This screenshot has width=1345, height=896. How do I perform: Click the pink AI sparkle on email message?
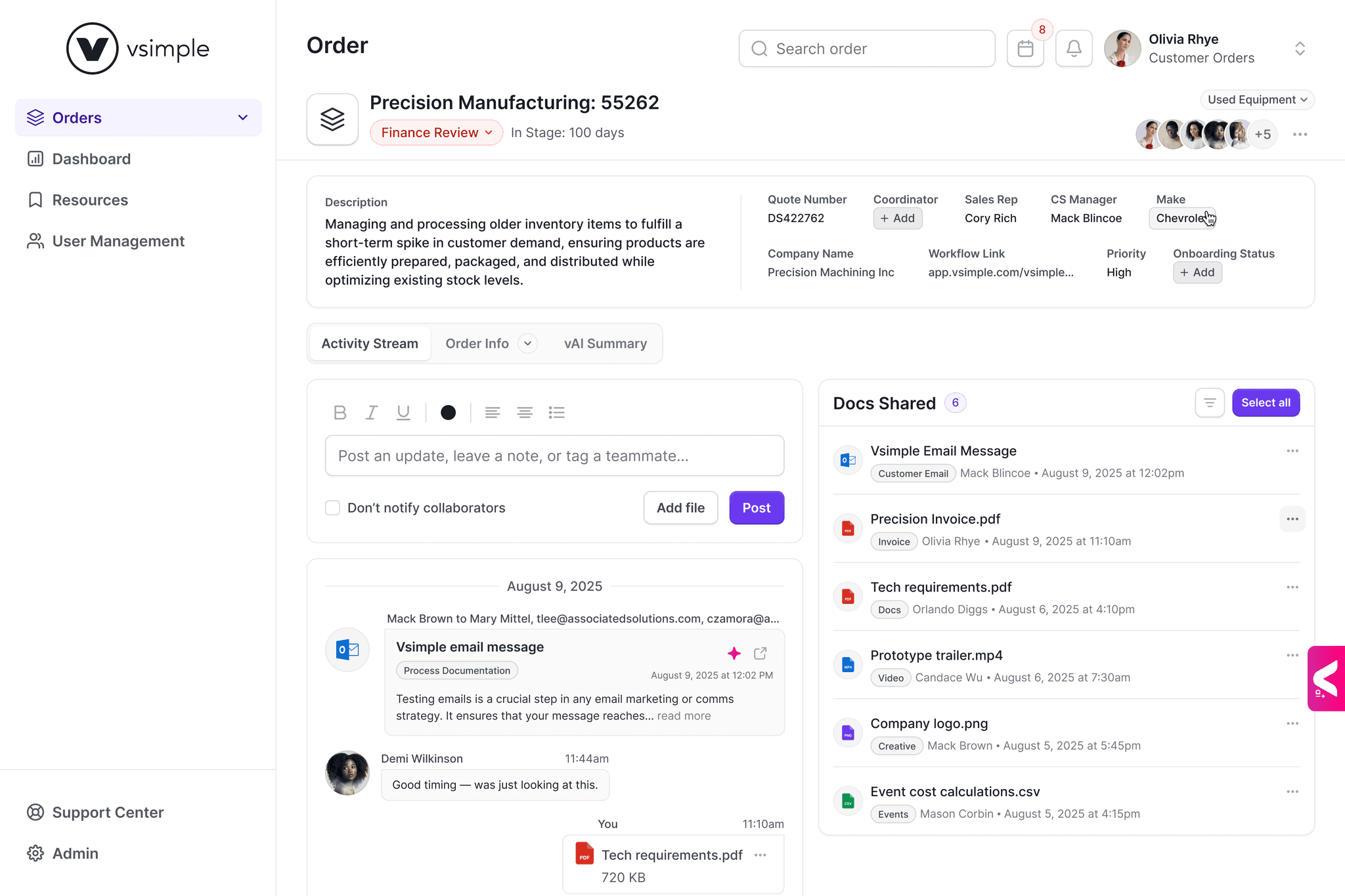coord(734,653)
